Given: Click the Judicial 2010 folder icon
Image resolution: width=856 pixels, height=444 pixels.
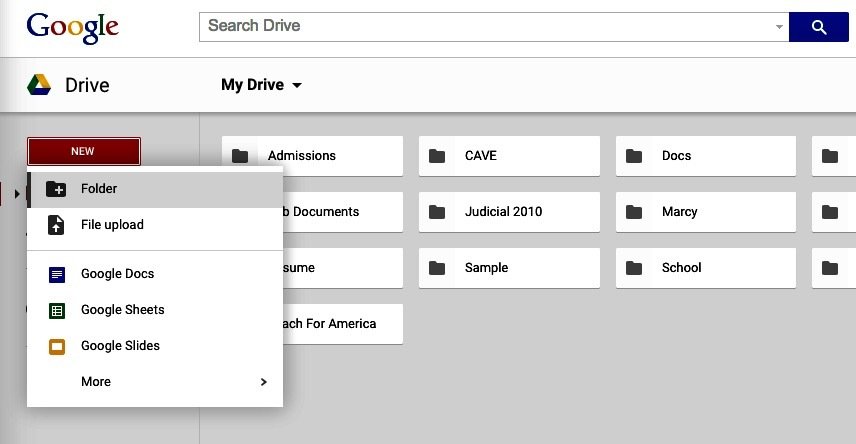Looking at the screenshot, I should pyautogui.click(x=437, y=212).
